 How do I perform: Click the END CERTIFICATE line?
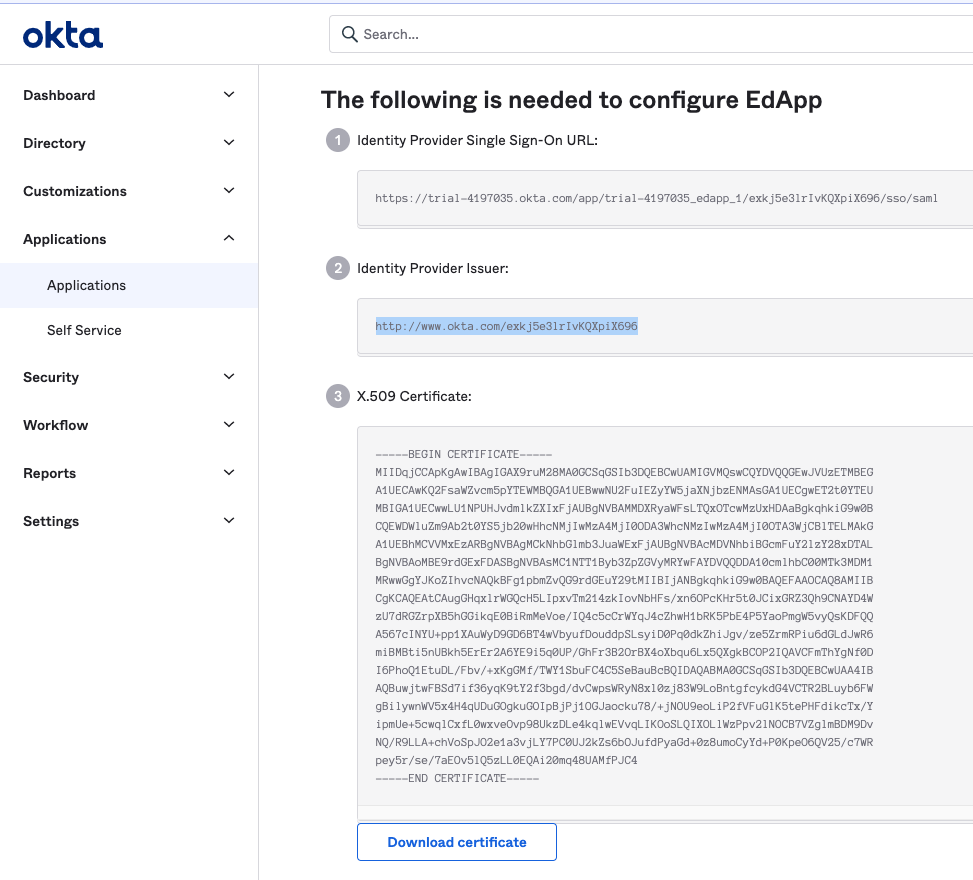457,778
